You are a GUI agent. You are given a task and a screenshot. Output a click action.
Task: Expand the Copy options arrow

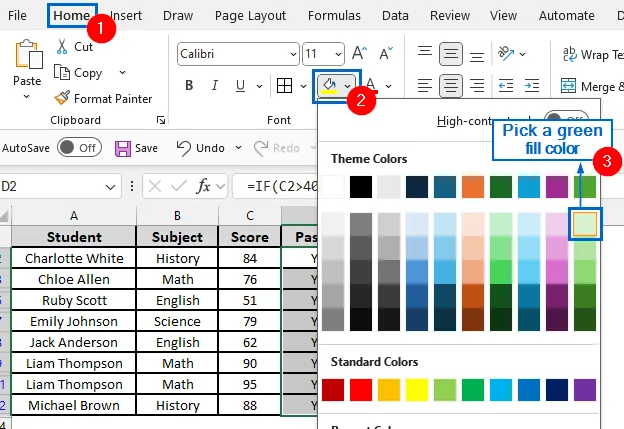tap(123, 72)
